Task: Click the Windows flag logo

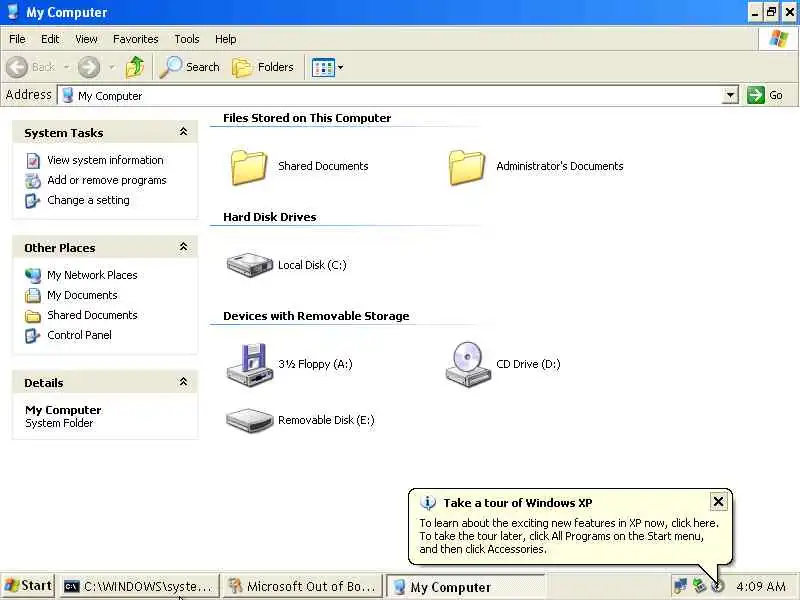Action: [778, 38]
